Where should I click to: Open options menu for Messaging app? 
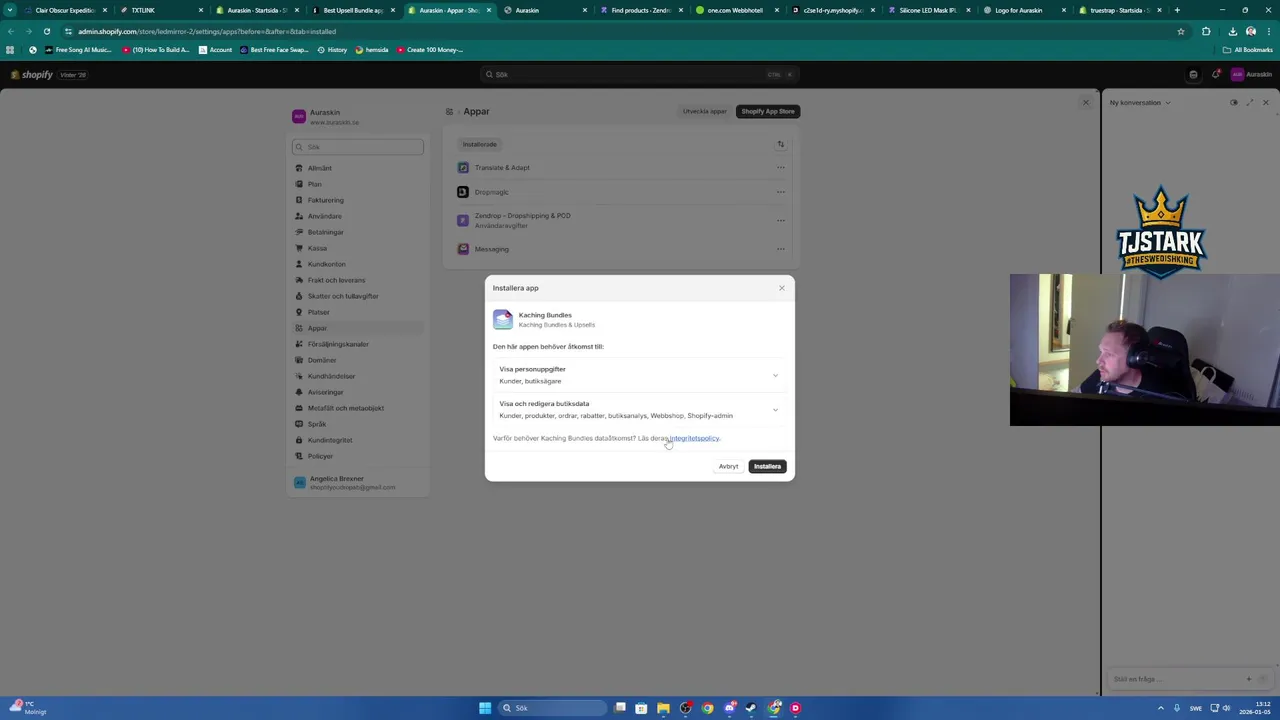[781, 249]
